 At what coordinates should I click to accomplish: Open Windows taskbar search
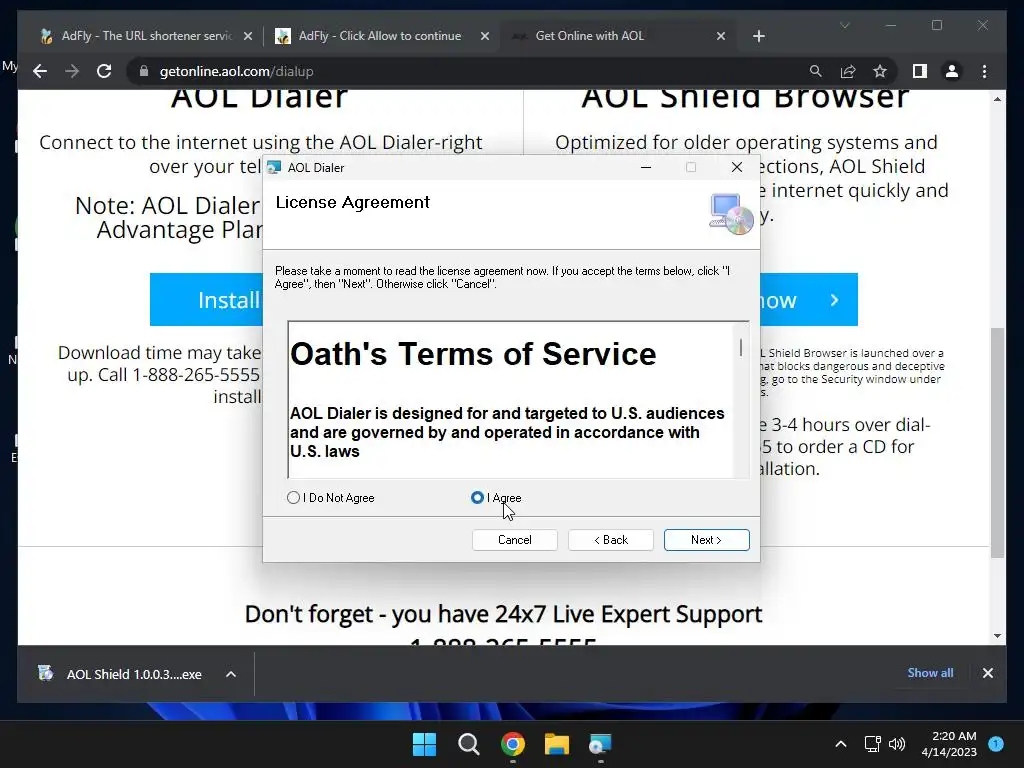(468, 744)
